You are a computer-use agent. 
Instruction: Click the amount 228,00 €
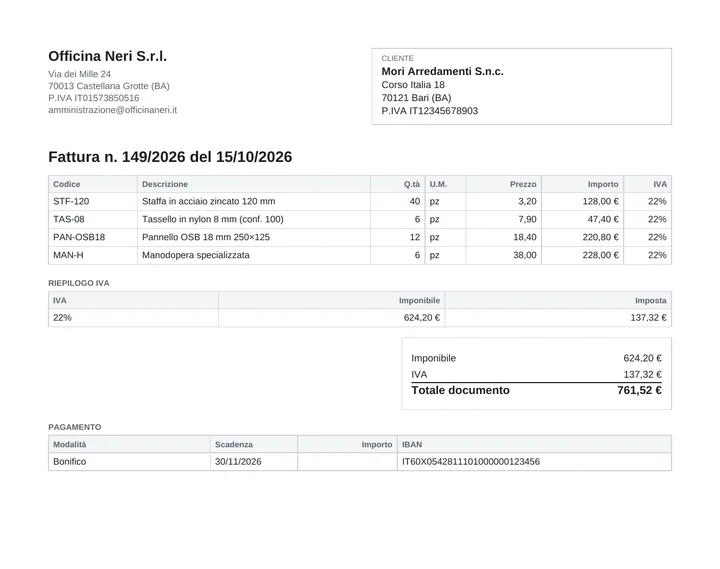[x=601, y=255]
